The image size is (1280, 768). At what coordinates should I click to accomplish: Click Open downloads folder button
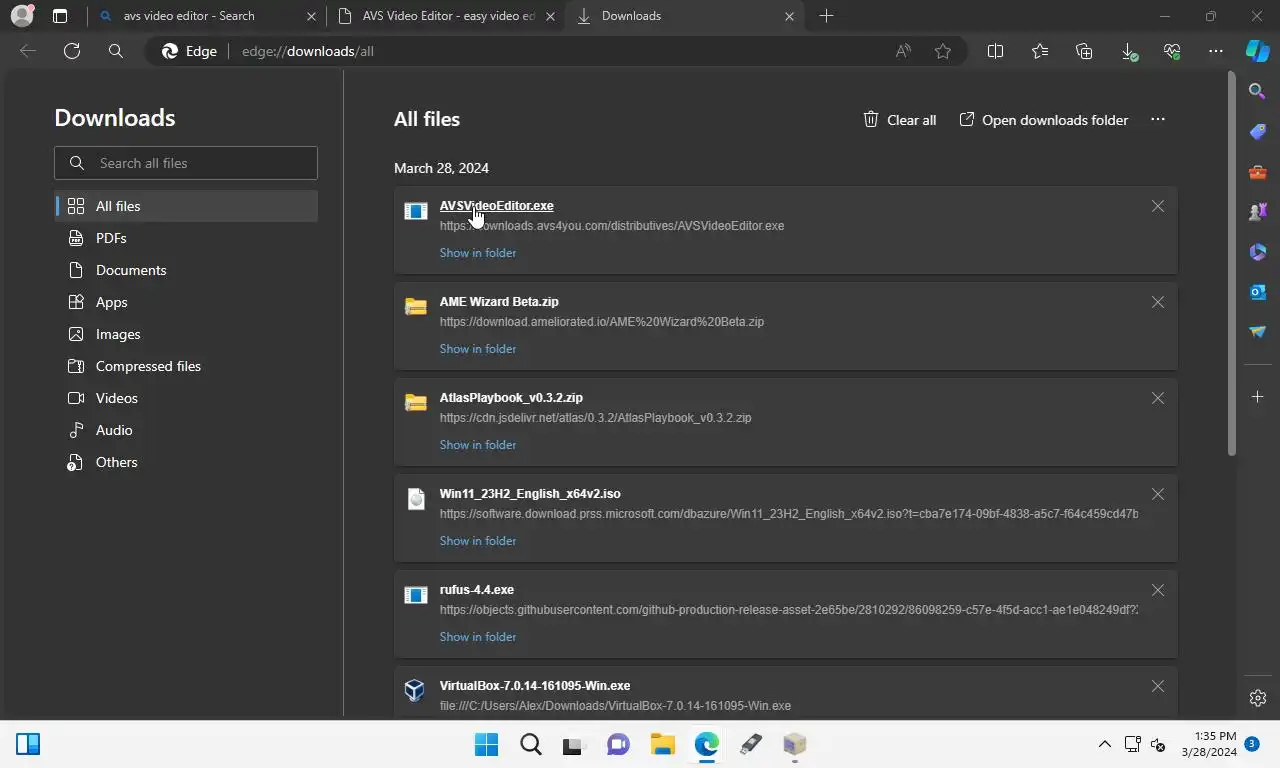coord(1044,120)
